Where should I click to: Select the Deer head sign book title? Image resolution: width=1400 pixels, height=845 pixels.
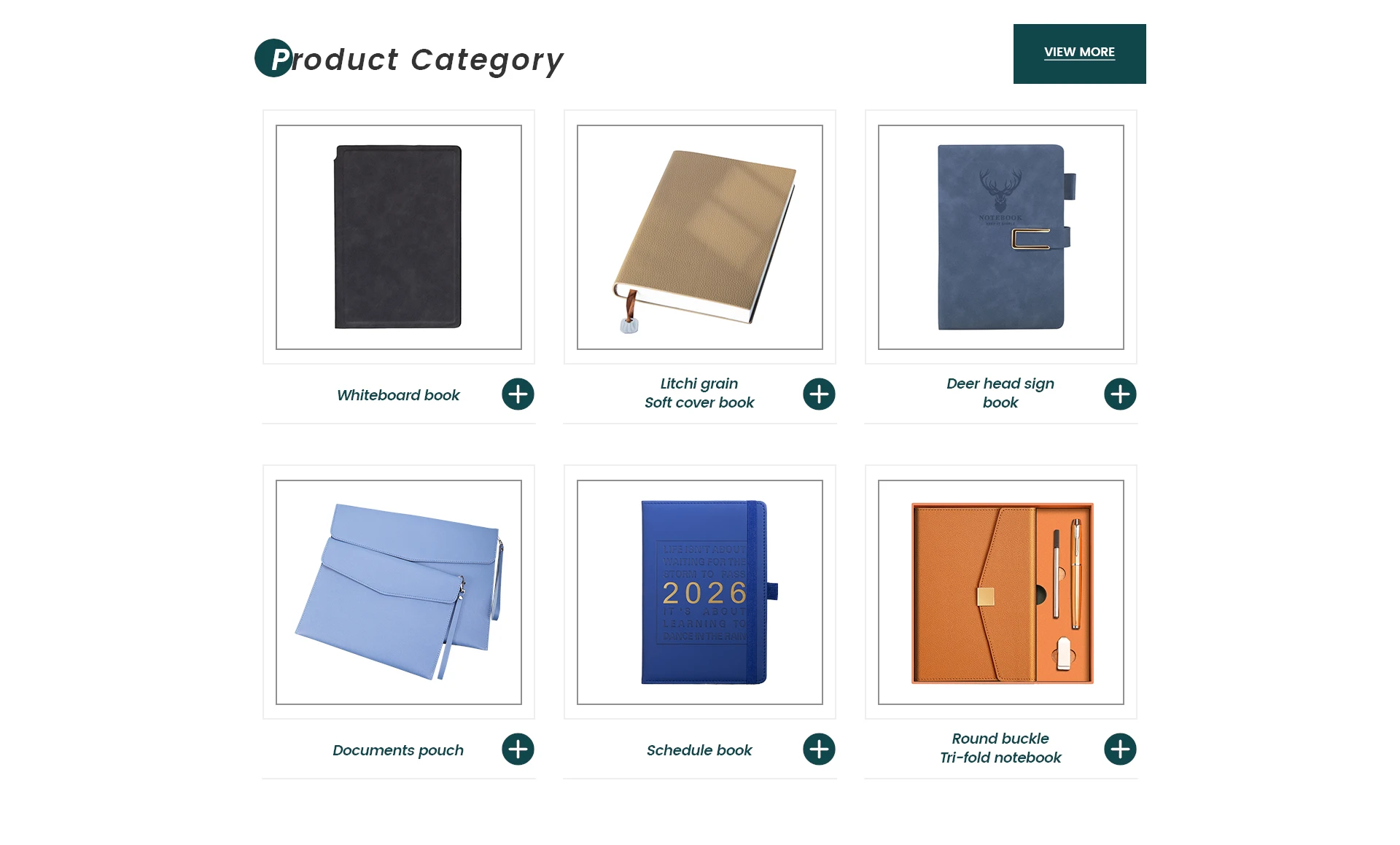coord(1000,393)
